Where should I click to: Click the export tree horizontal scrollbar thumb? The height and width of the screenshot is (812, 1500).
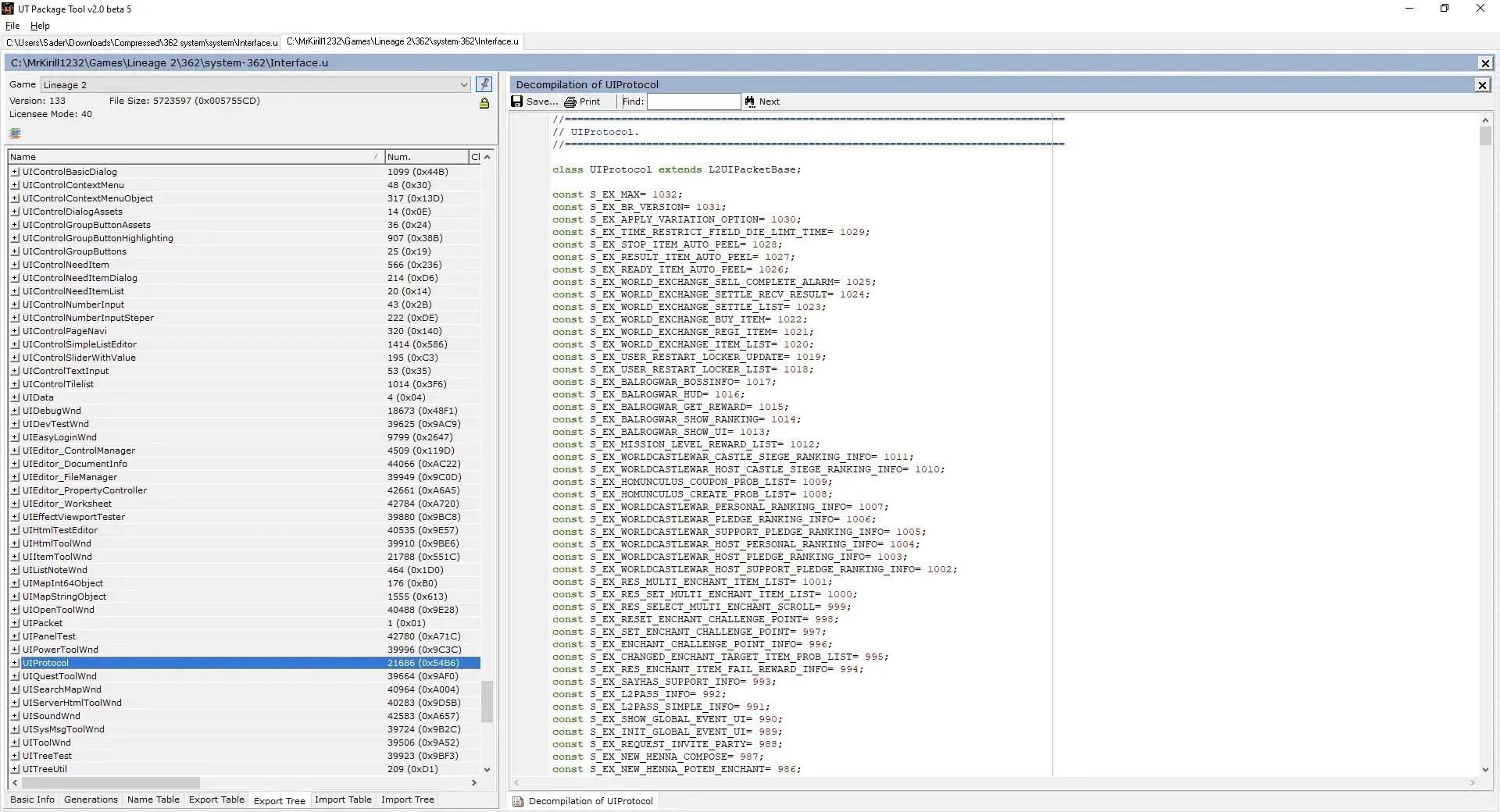point(111,782)
